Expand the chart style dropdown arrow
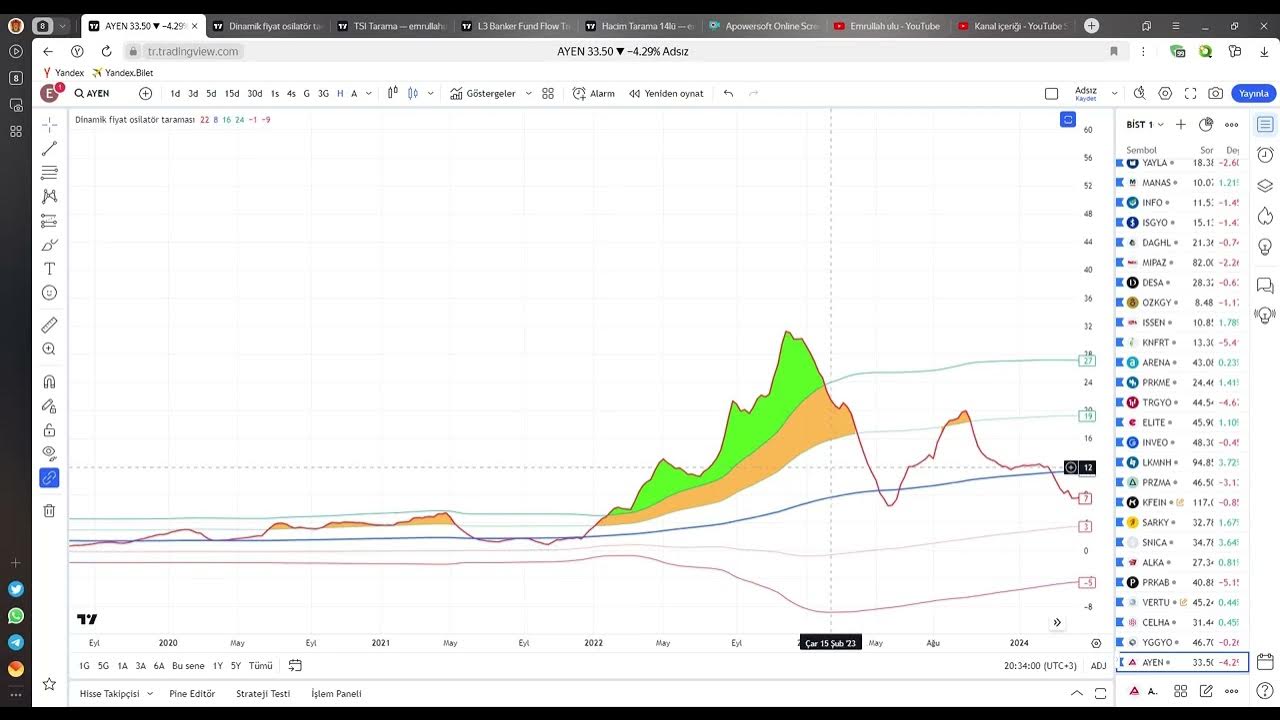 (x=431, y=93)
